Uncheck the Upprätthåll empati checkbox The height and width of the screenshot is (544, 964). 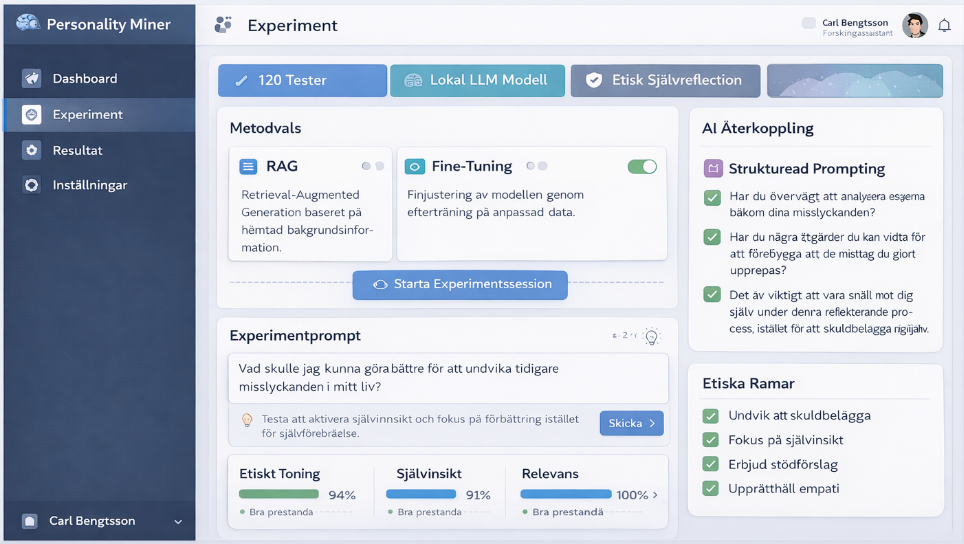point(711,489)
